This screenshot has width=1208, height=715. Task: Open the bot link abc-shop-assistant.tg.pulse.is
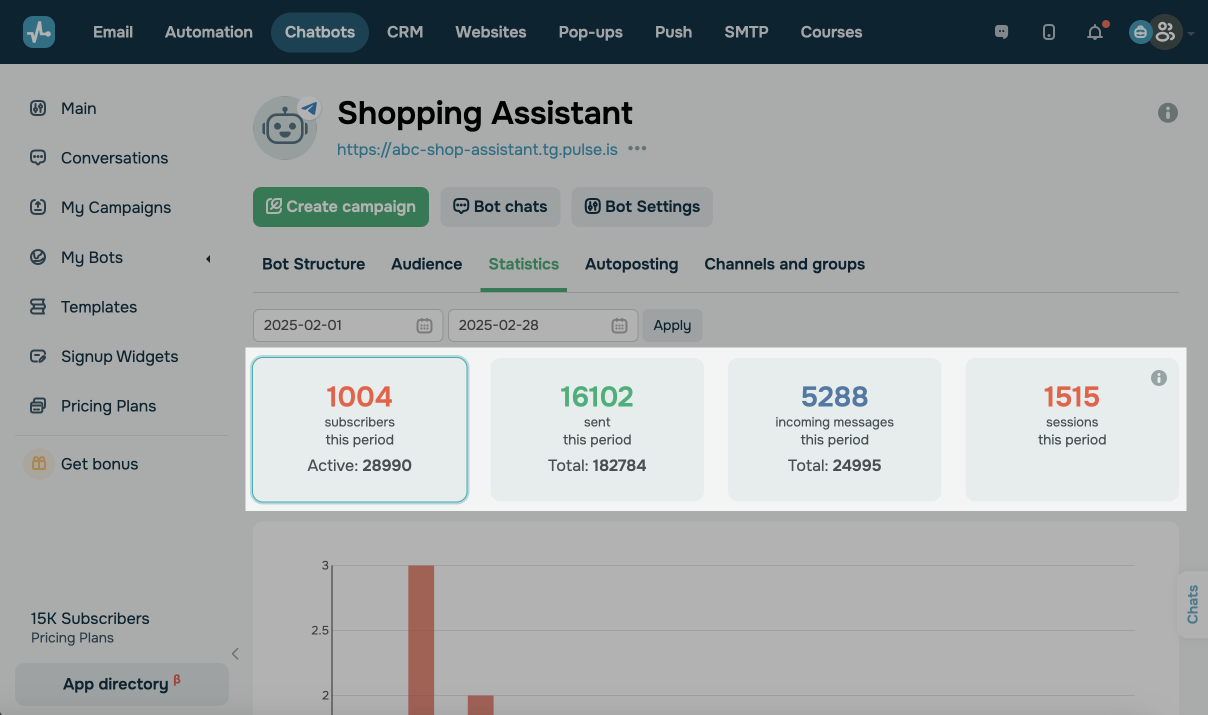(477, 149)
